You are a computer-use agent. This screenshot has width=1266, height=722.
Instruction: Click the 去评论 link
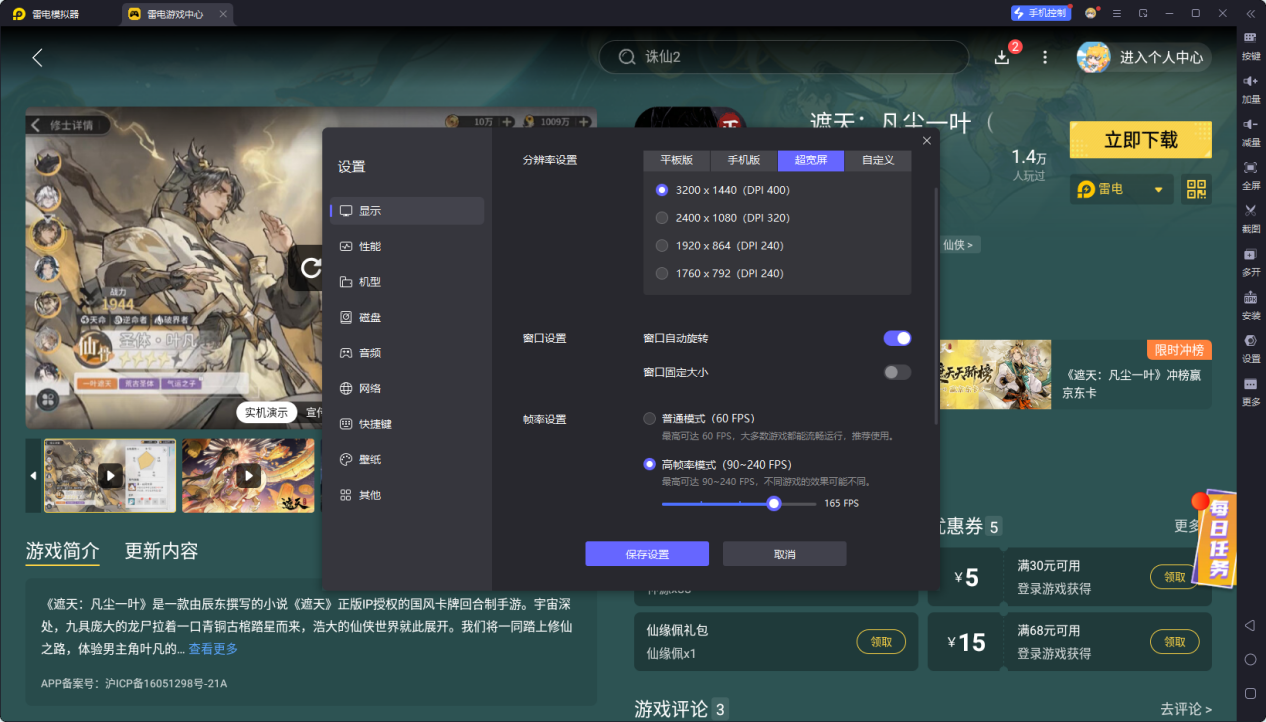(x=1186, y=709)
